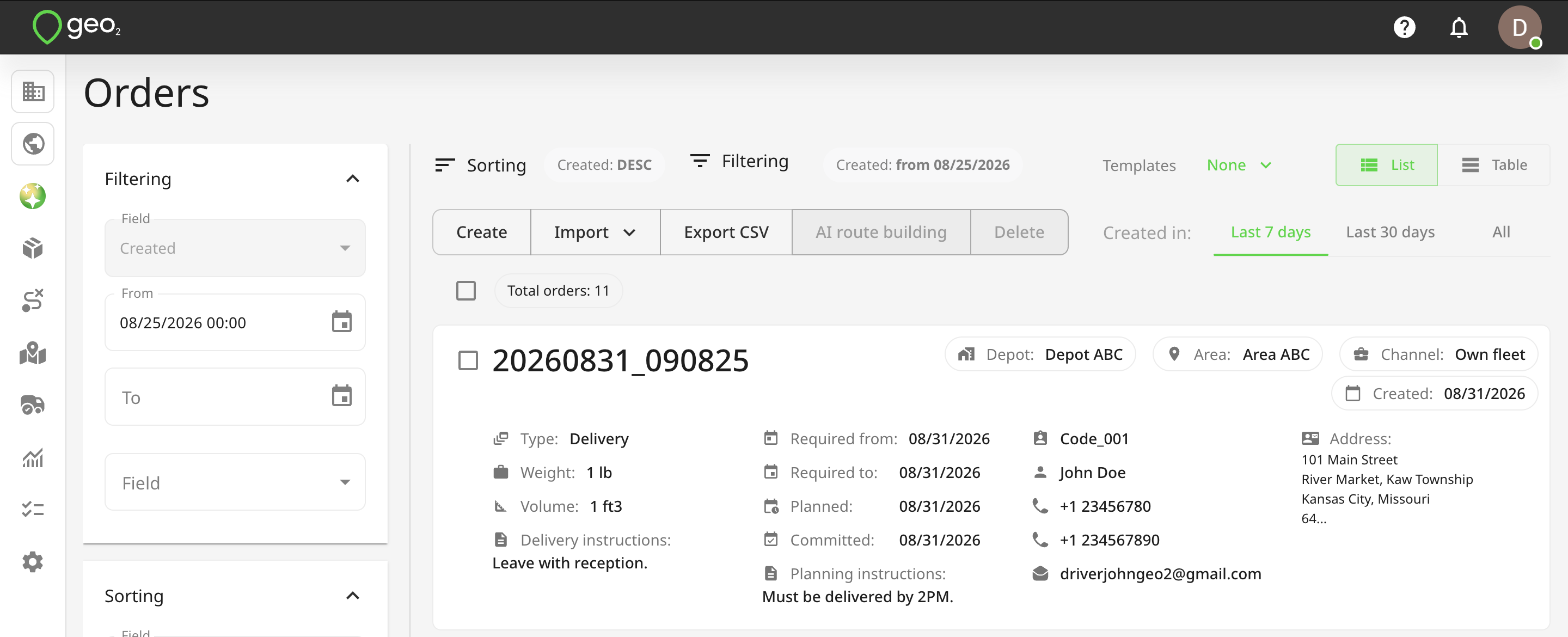Open map marker sidebar icon
The width and height of the screenshot is (1568, 637).
tap(33, 353)
